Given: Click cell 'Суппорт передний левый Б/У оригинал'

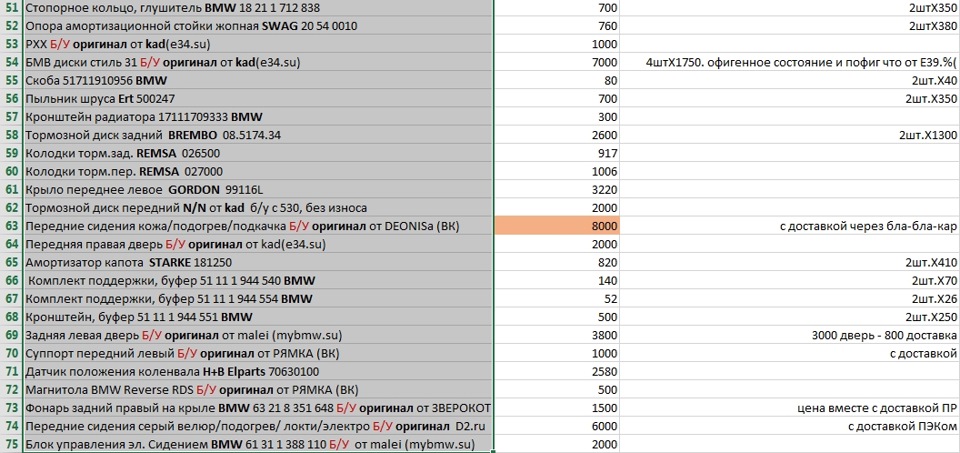Looking at the screenshot, I should [258, 353].
